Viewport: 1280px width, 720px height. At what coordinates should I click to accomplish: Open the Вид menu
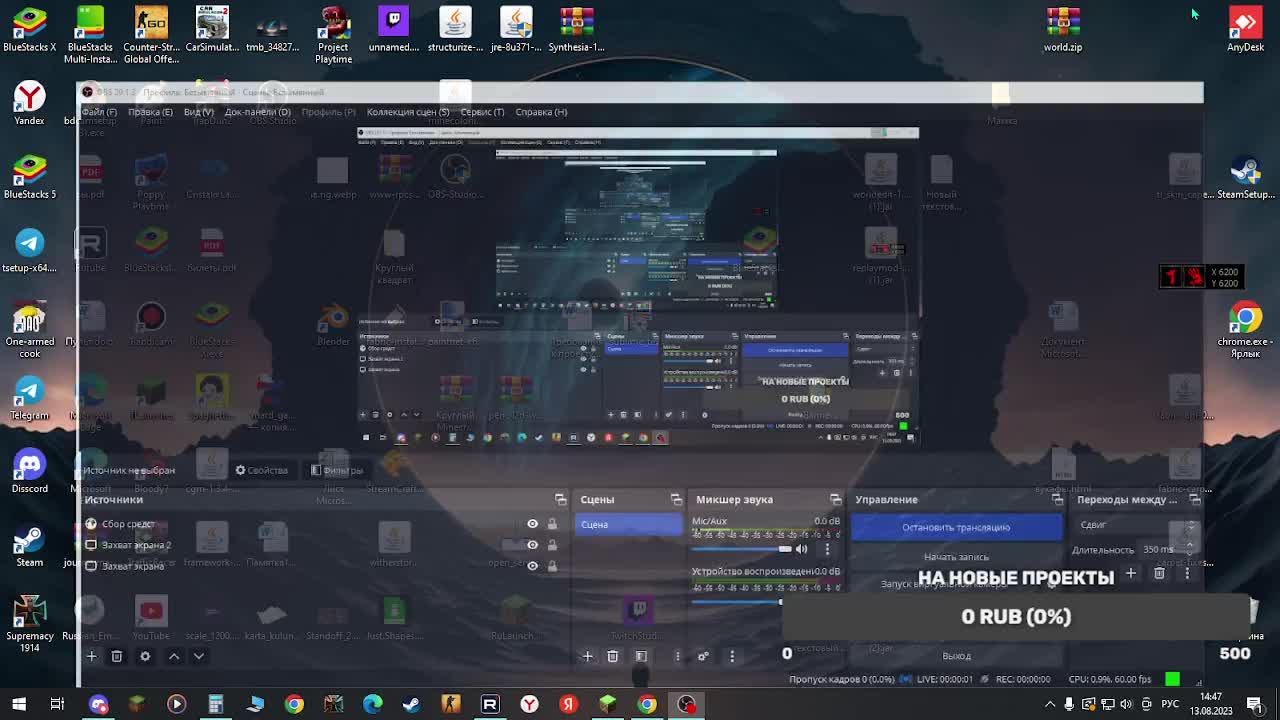pyautogui.click(x=198, y=112)
